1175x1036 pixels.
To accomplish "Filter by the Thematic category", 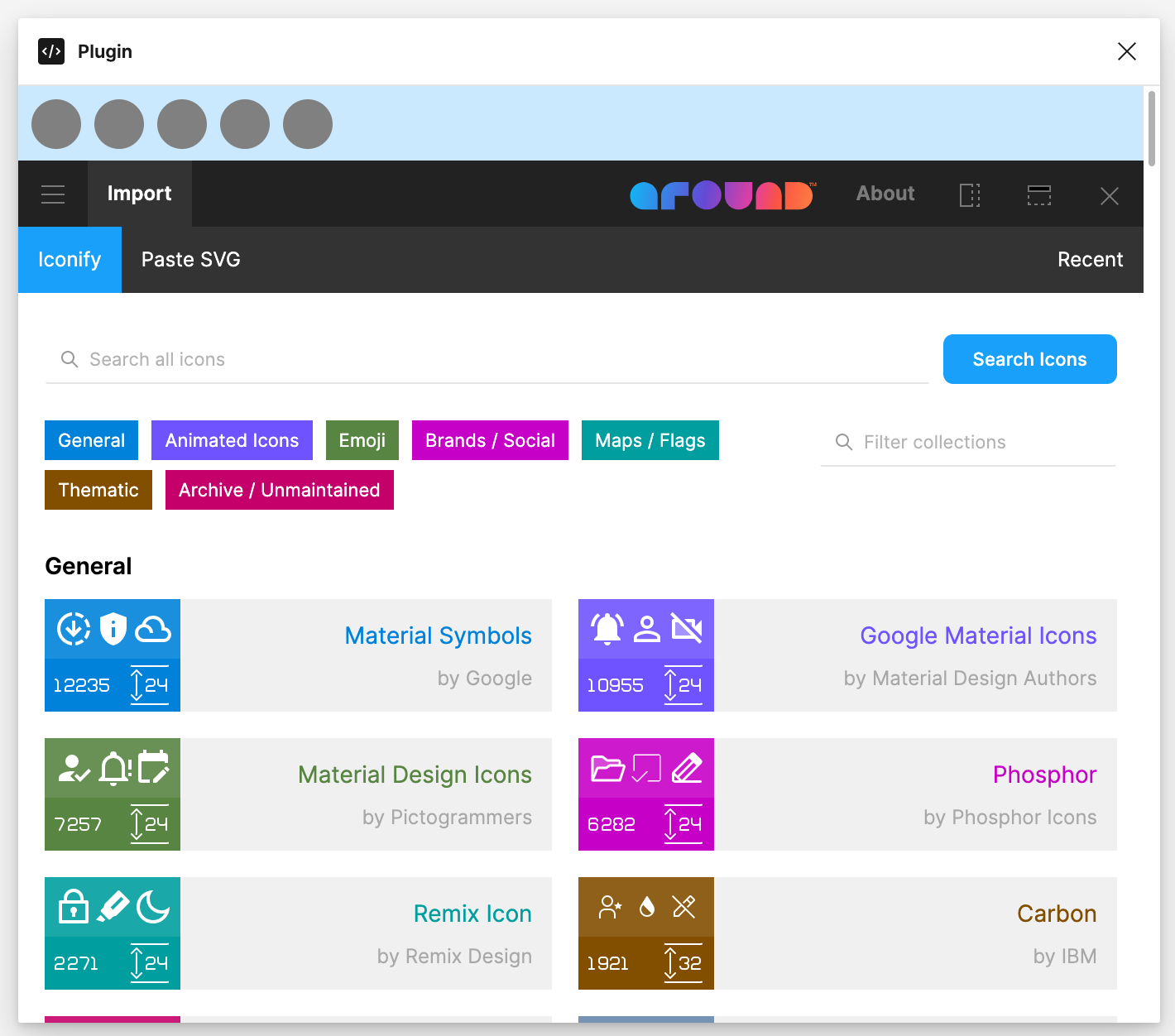I will coord(98,490).
